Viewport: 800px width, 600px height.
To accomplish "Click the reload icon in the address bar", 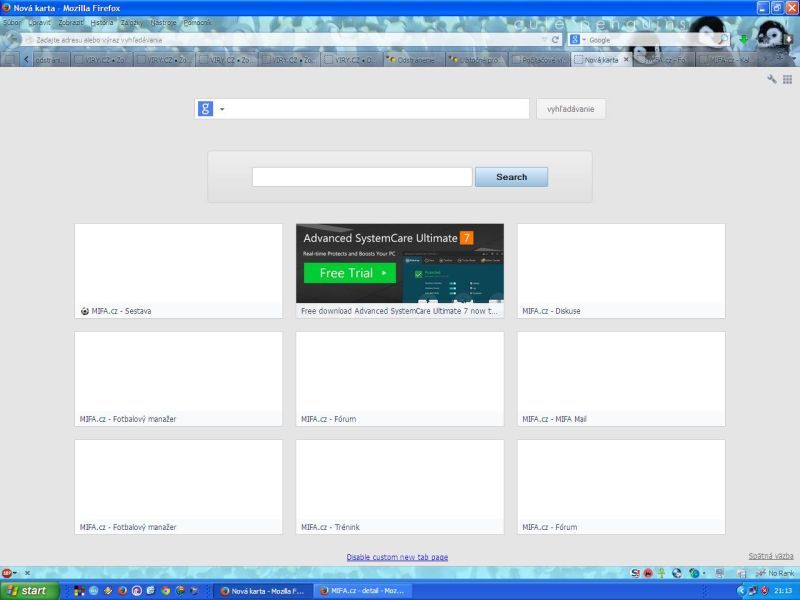I will point(556,40).
